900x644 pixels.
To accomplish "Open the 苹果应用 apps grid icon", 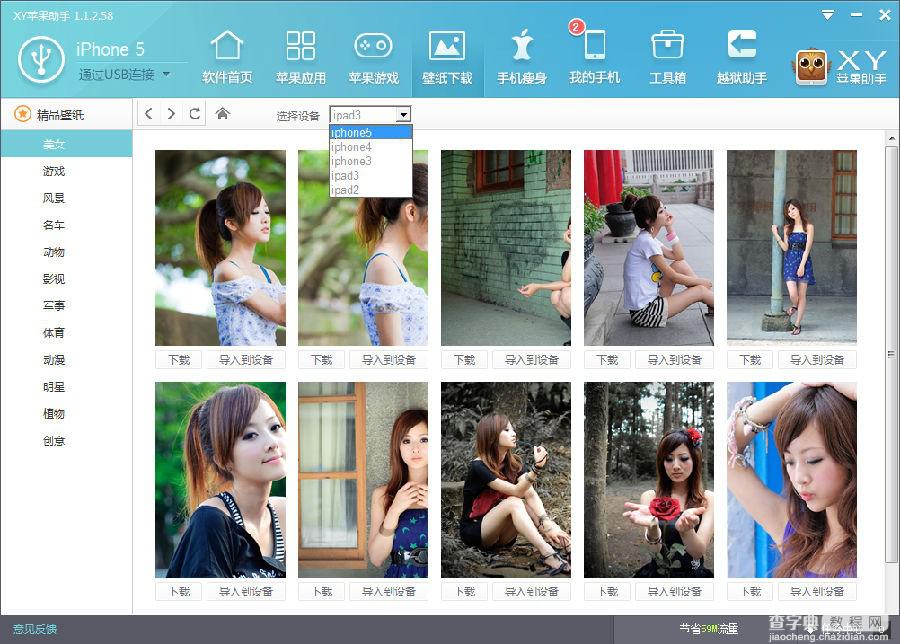I will [301, 46].
